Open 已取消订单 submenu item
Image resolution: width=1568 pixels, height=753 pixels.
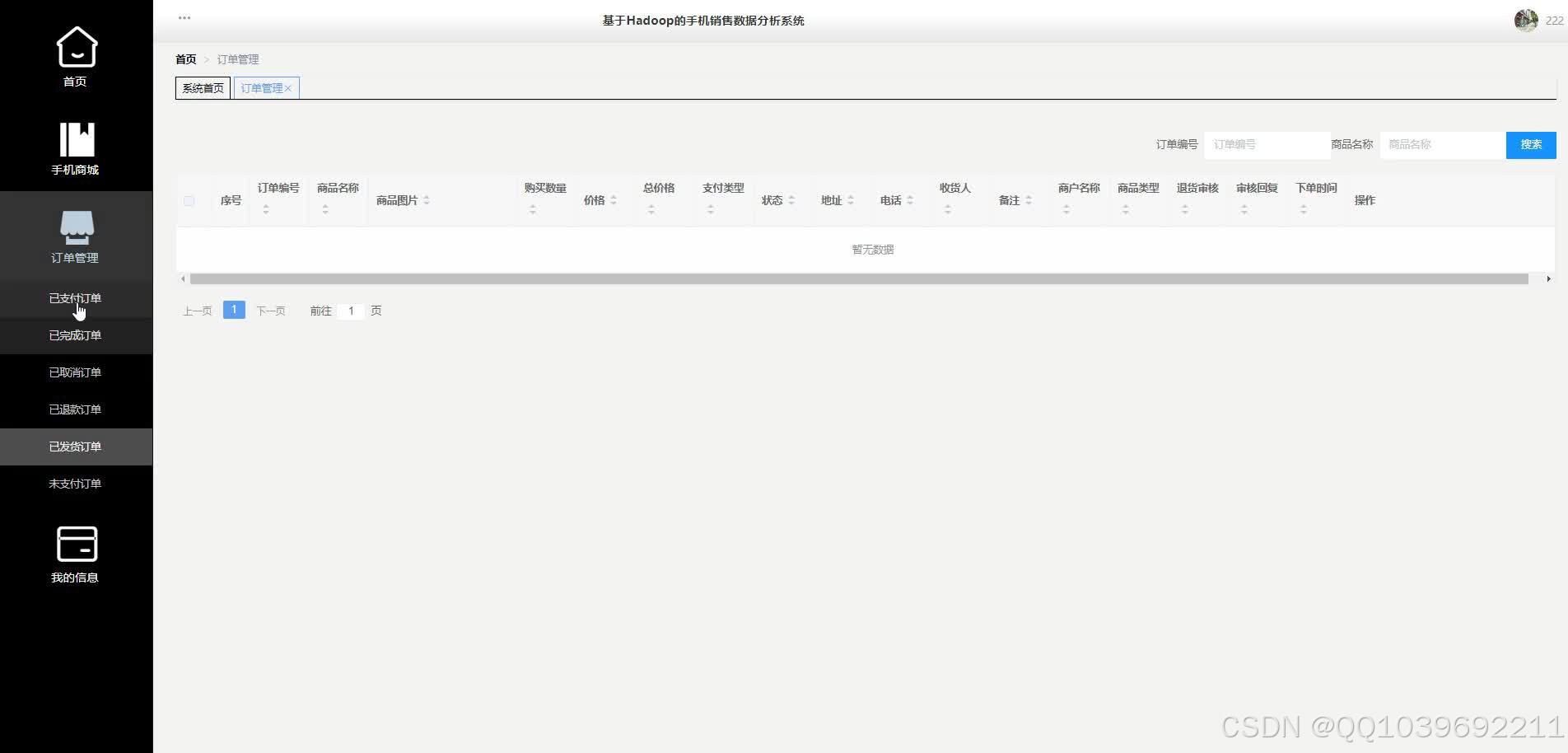click(76, 372)
